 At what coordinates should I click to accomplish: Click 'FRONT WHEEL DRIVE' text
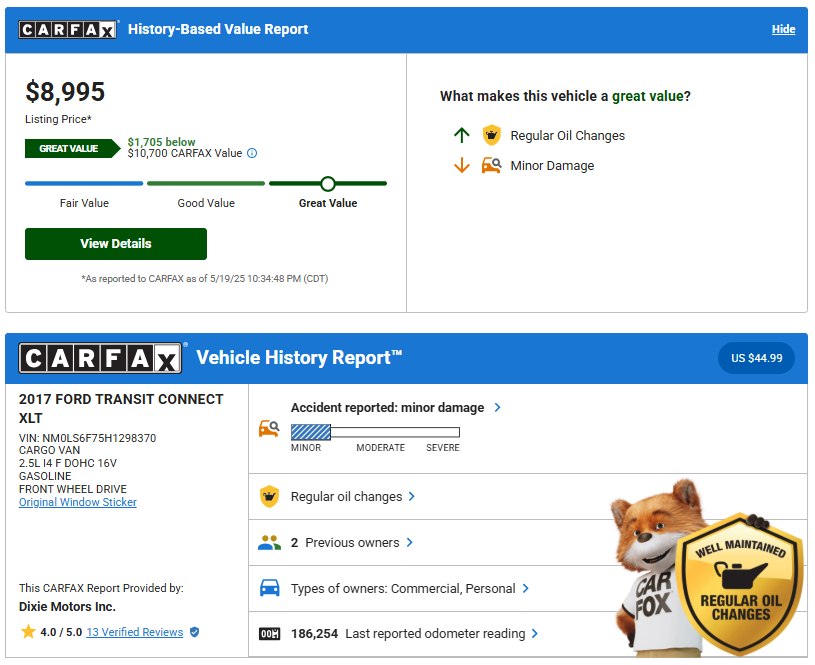(73, 489)
